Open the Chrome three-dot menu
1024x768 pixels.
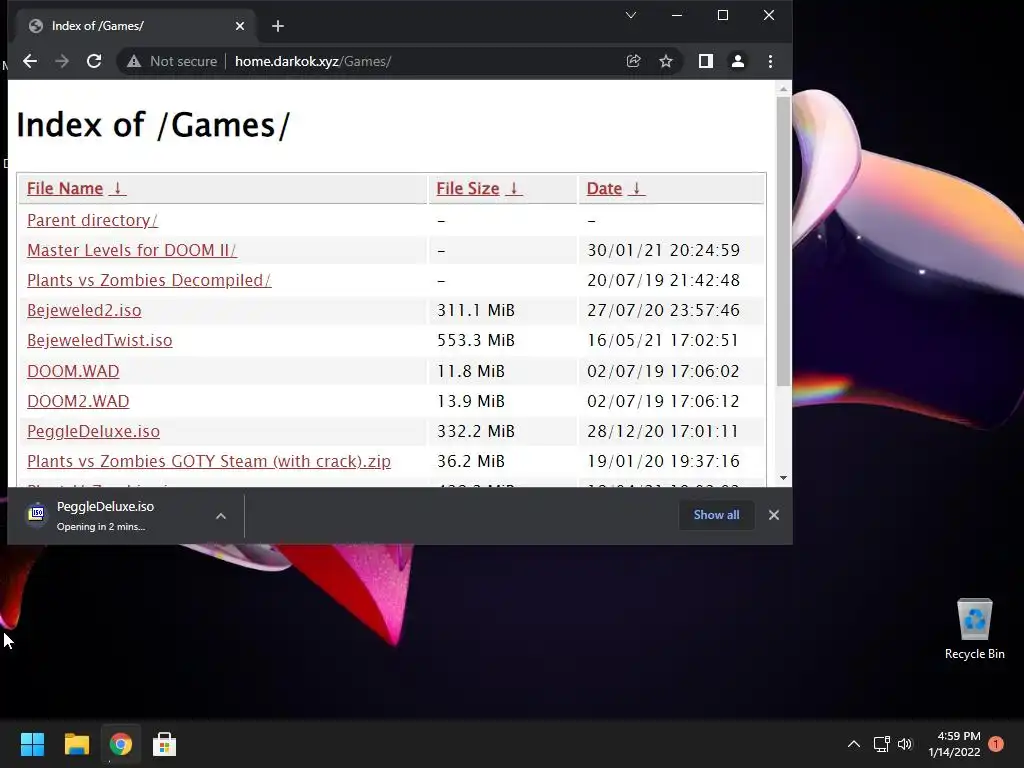coord(771,61)
